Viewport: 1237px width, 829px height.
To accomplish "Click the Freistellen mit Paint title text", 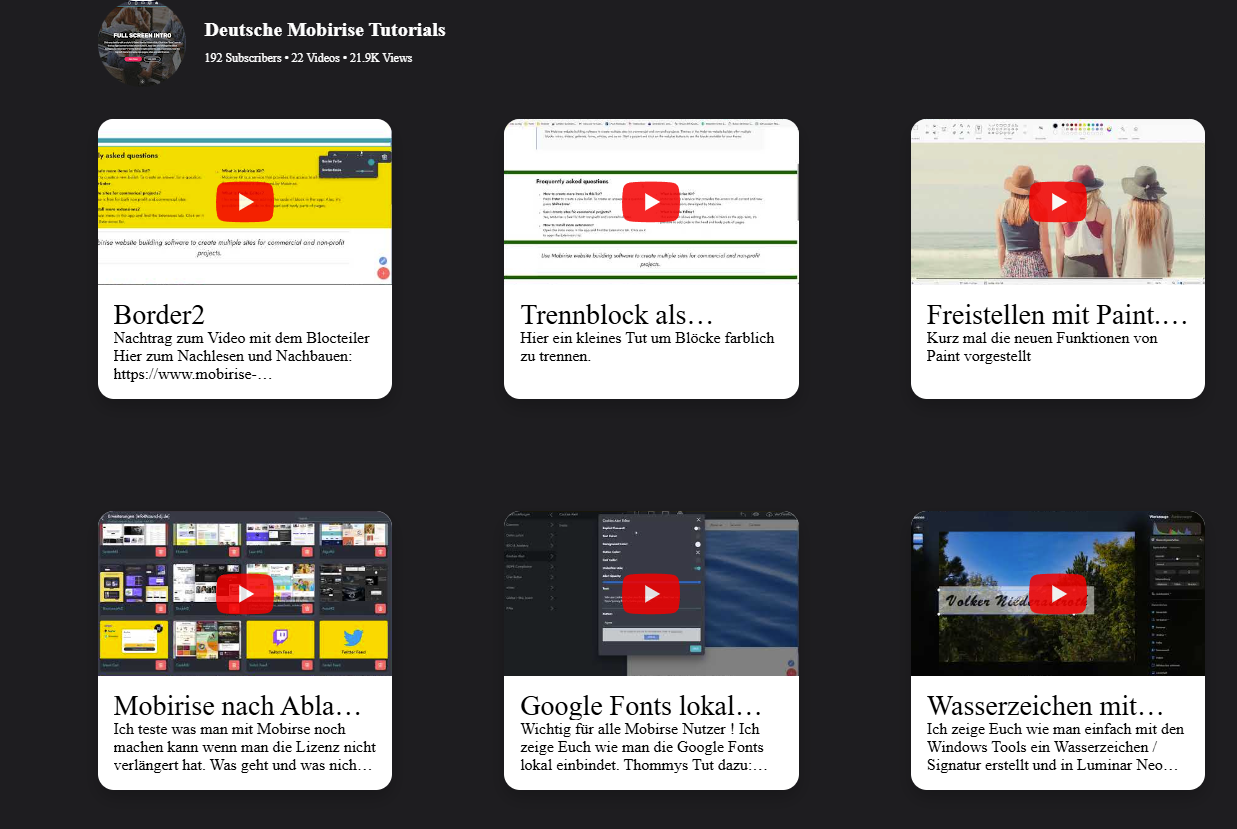I will pos(1056,315).
